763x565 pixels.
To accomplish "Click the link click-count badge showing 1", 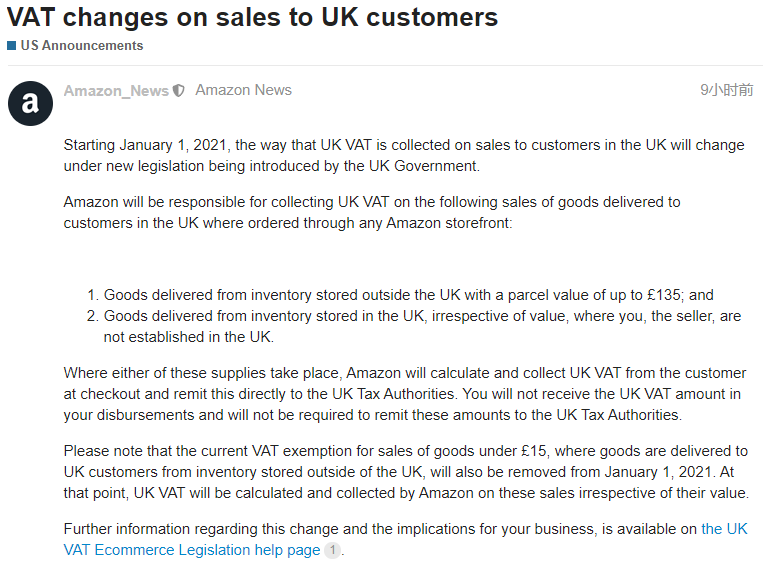I will coord(332,550).
